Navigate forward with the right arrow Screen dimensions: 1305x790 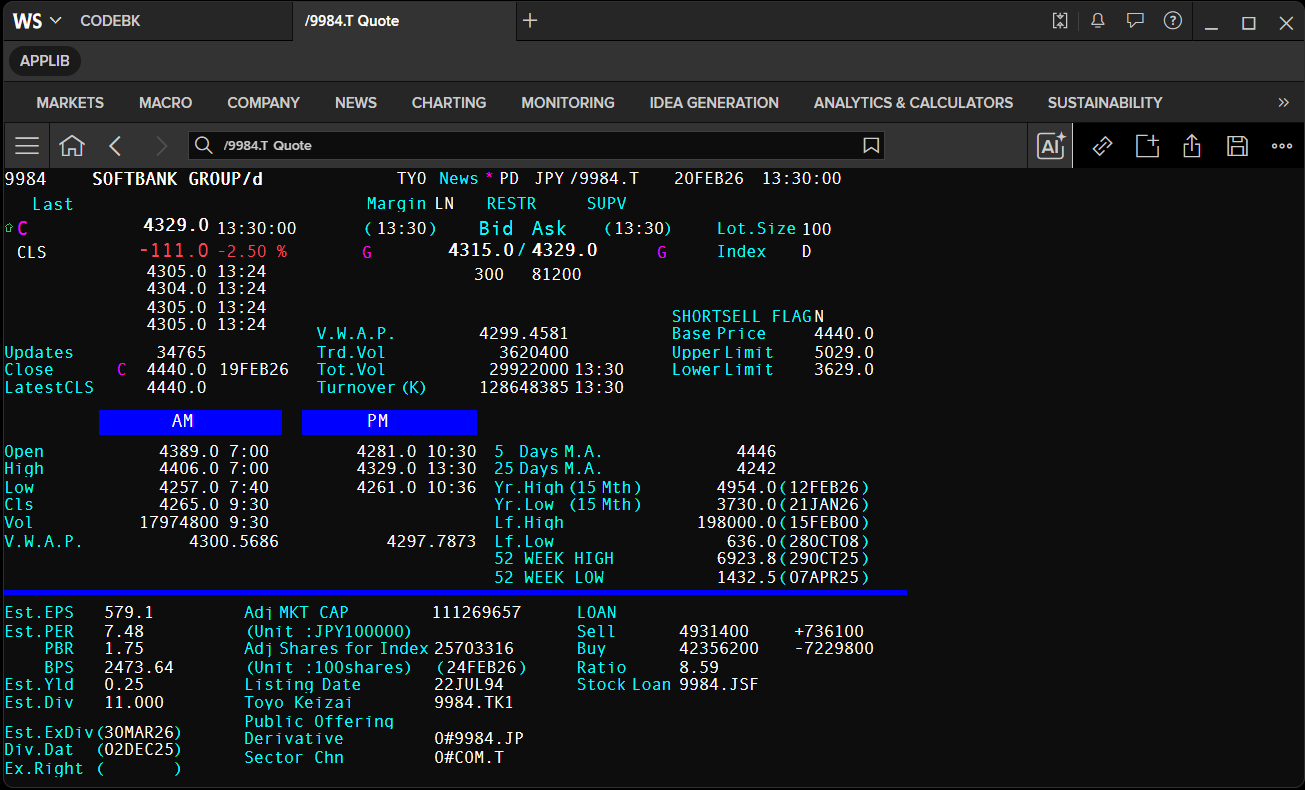(160, 146)
